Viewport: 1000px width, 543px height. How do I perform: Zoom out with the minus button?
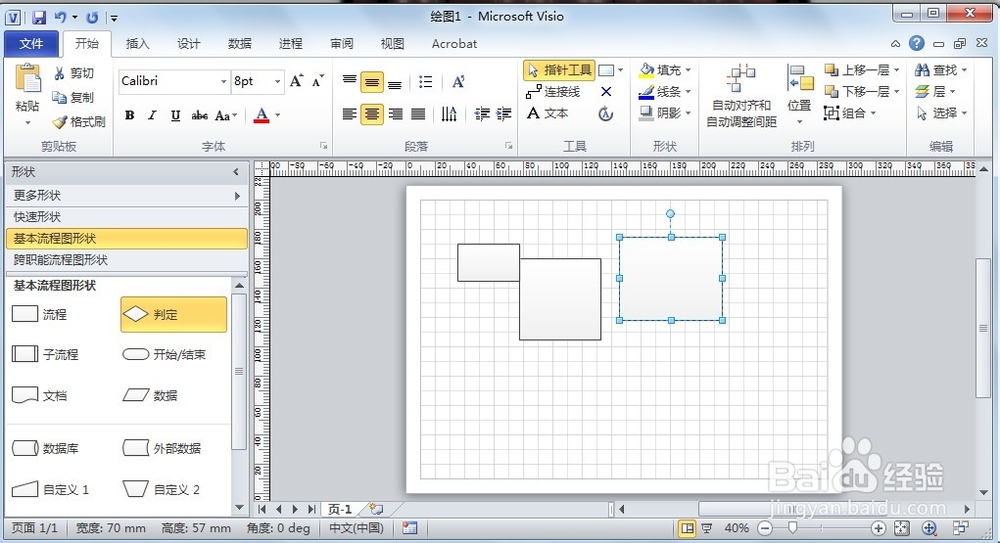coord(765,528)
